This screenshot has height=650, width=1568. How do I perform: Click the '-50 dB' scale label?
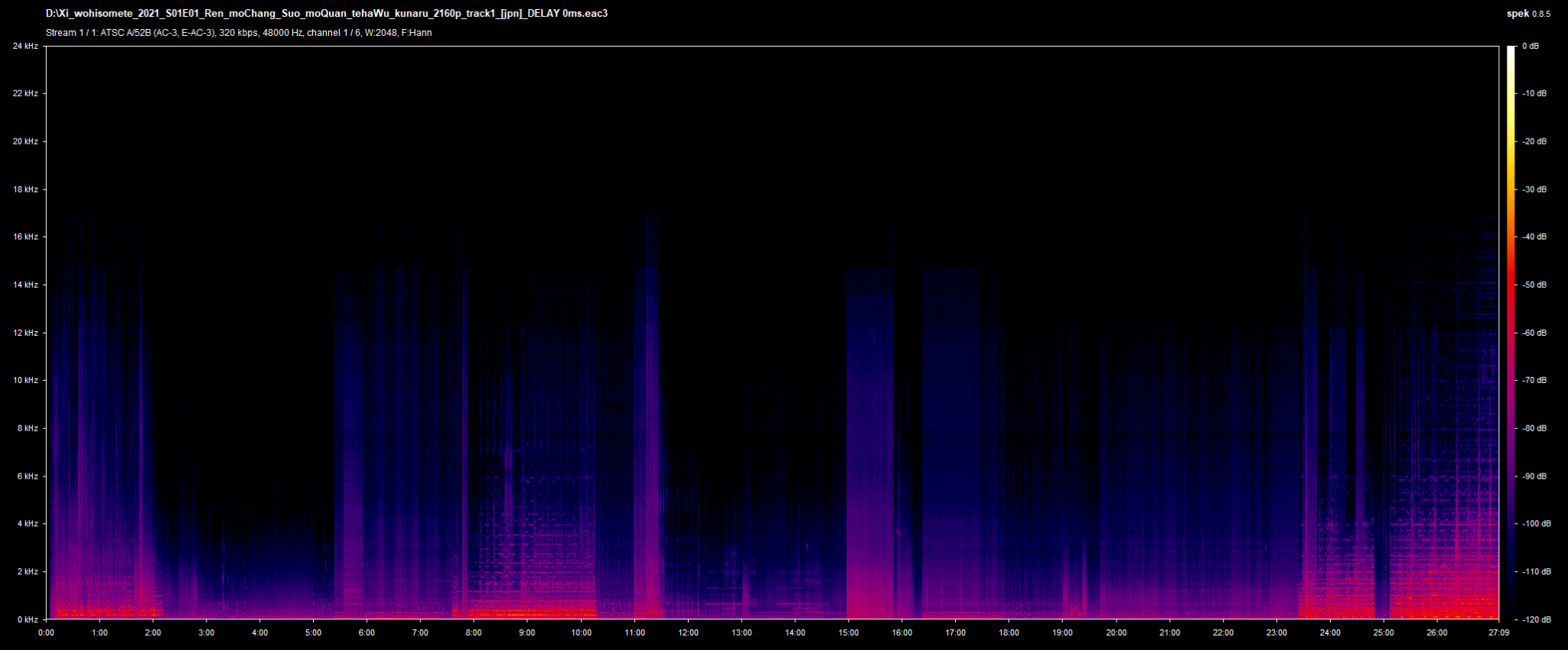(1534, 284)
